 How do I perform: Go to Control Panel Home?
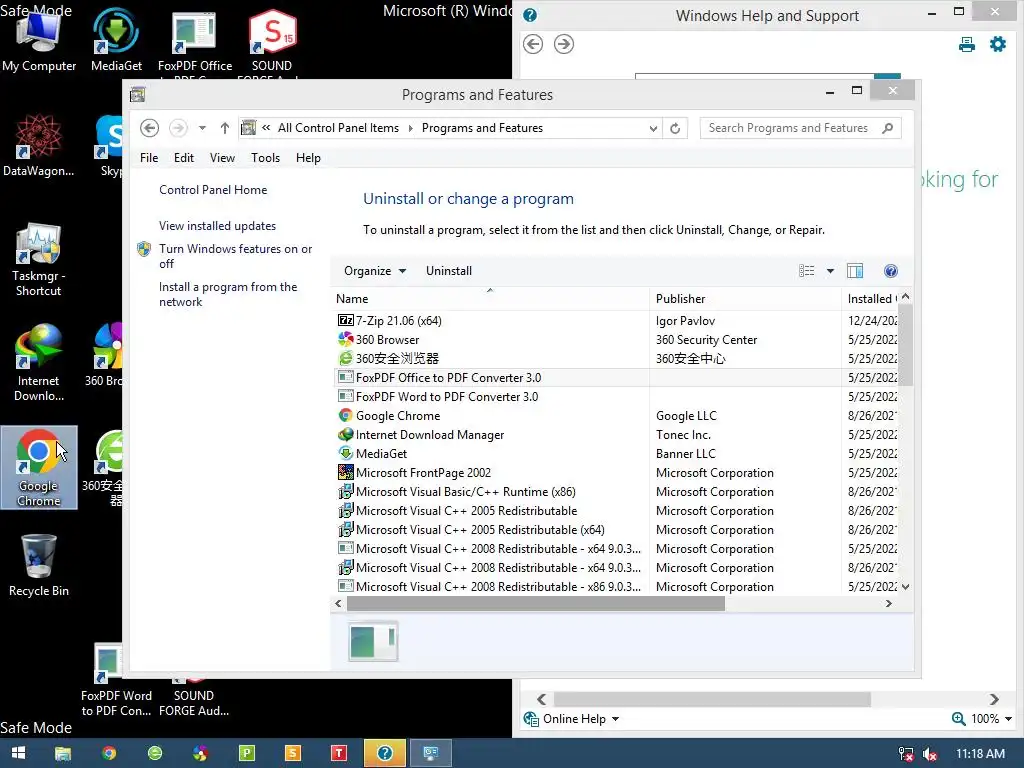coord(213,190)
